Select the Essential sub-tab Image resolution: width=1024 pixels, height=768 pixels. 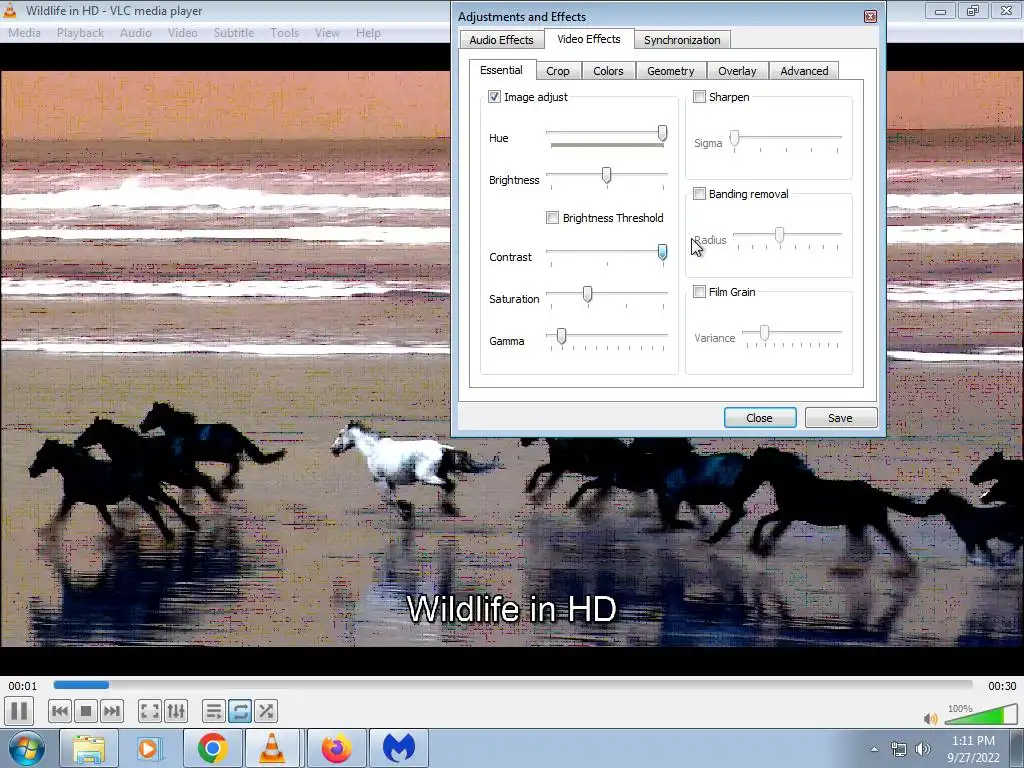[502, 70]
